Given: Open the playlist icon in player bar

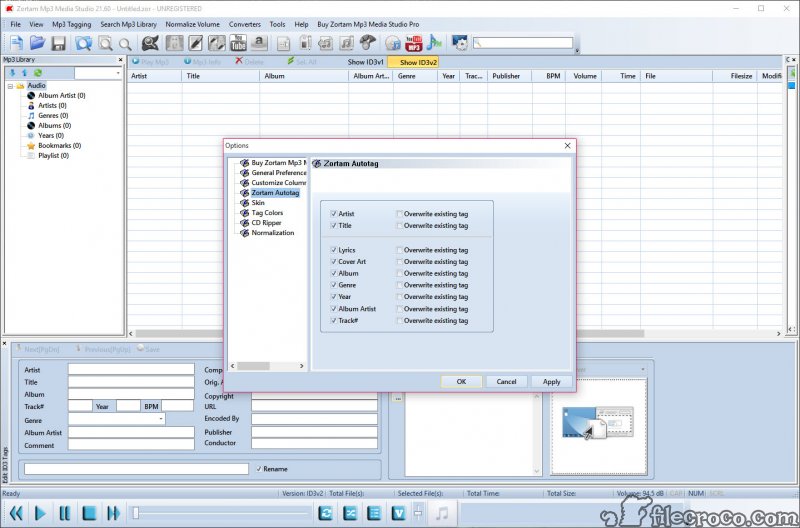Looking at the screenshot, I should [374, 513].
